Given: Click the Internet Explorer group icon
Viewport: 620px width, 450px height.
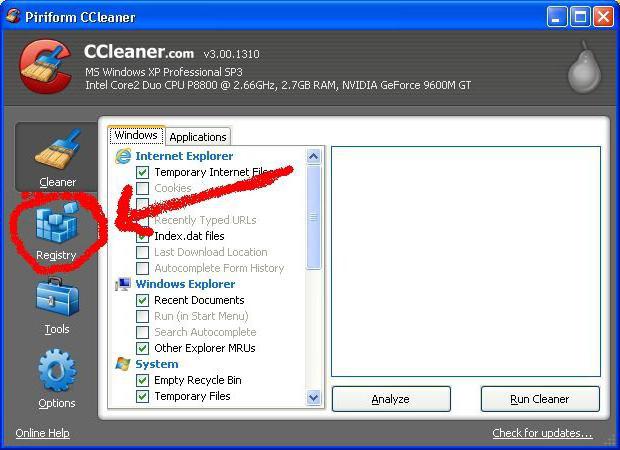Looking at the screenshot, I should 123,156.
